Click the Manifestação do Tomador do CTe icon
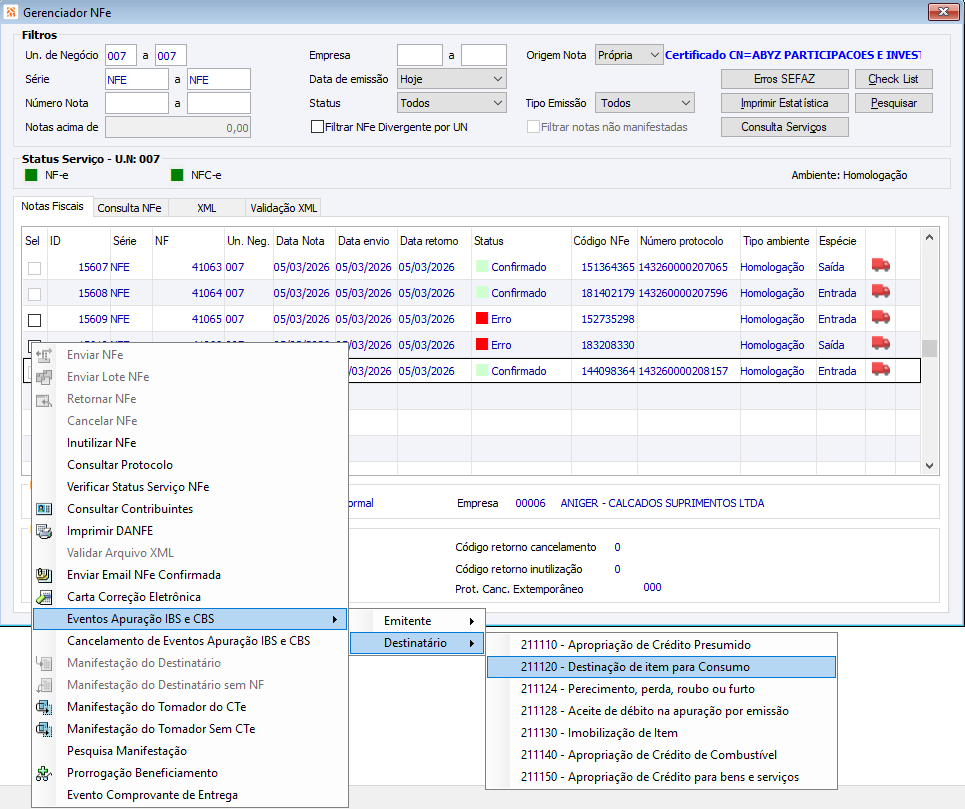 (x=44, y=707)
